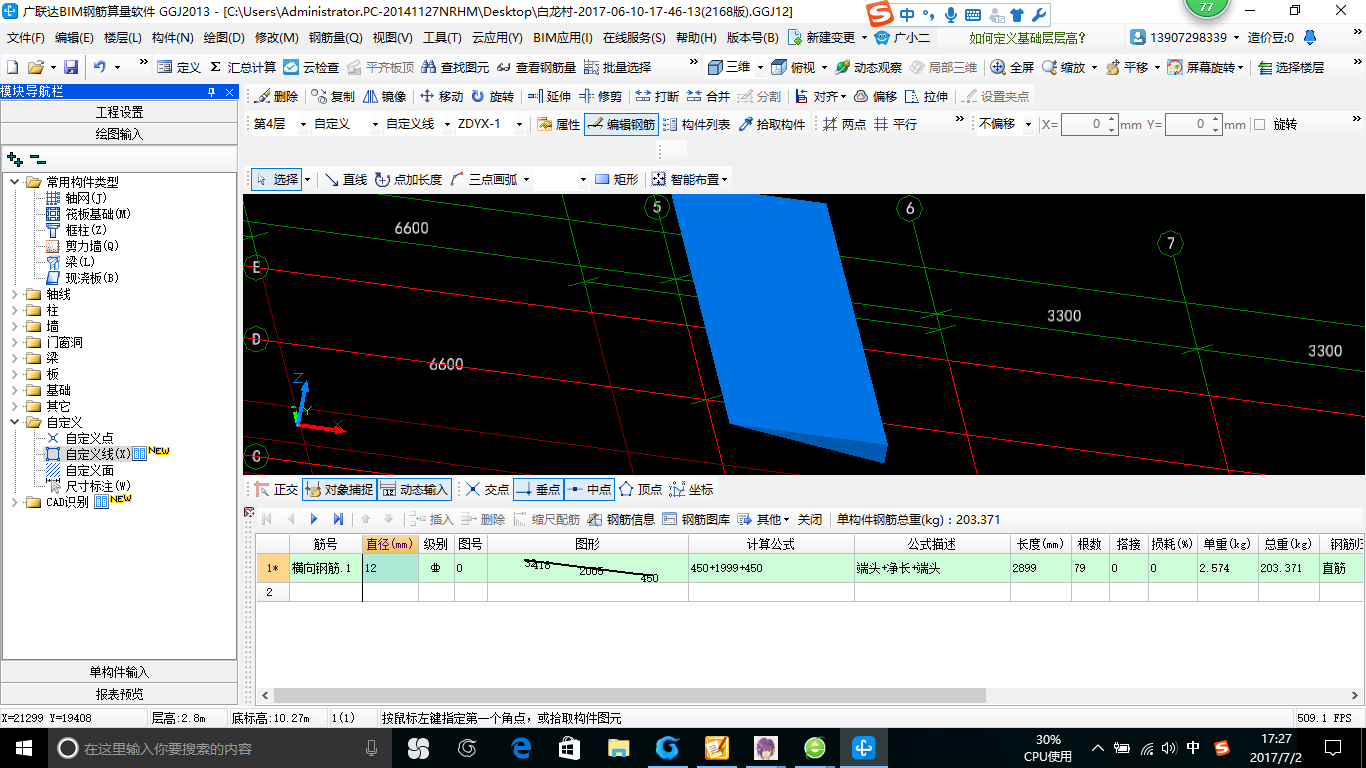This screenshot has width=1366, height=768.
Task: Activate 动态观察 orbit tool
Action: tap(868, 67)
